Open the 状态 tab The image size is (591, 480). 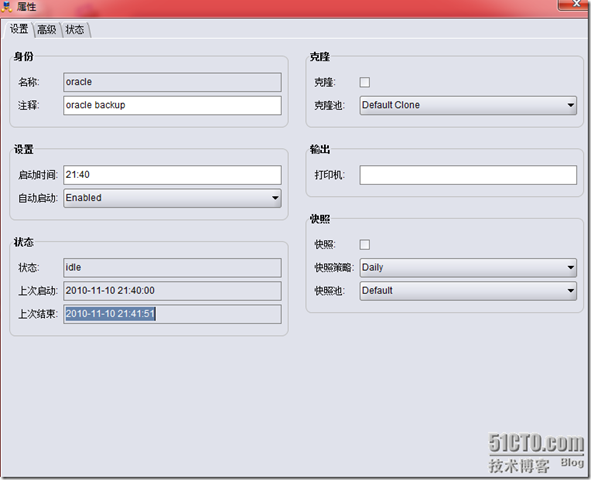pyautogui.click(x=75, y=30)
